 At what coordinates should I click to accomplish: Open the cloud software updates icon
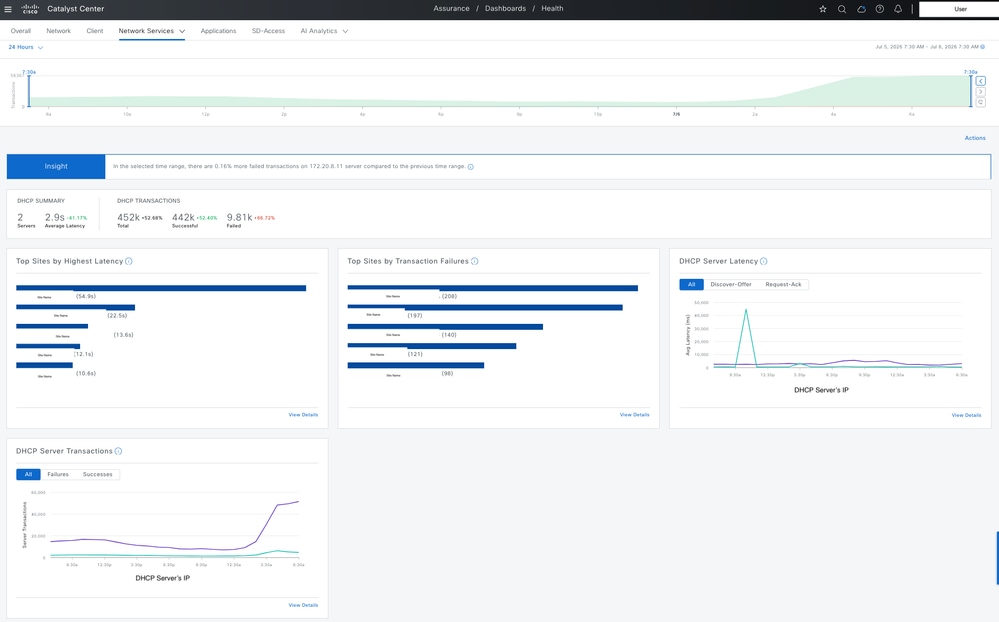coord(861,9)
